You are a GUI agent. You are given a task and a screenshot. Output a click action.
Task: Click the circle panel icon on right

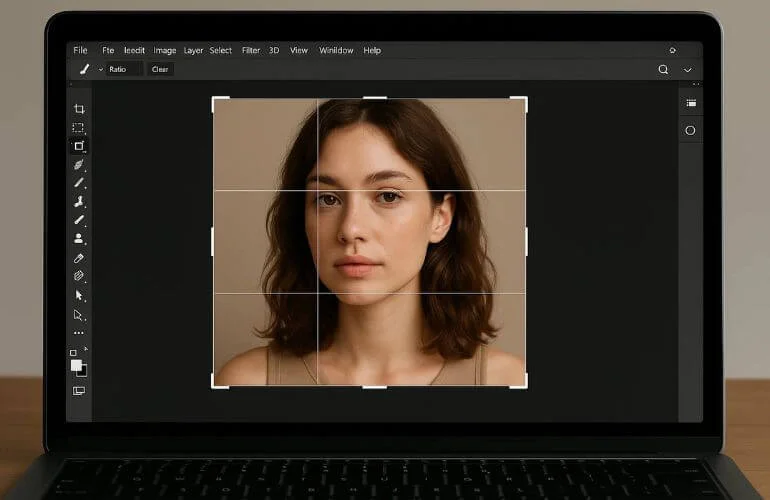click(x=690, y=130)
